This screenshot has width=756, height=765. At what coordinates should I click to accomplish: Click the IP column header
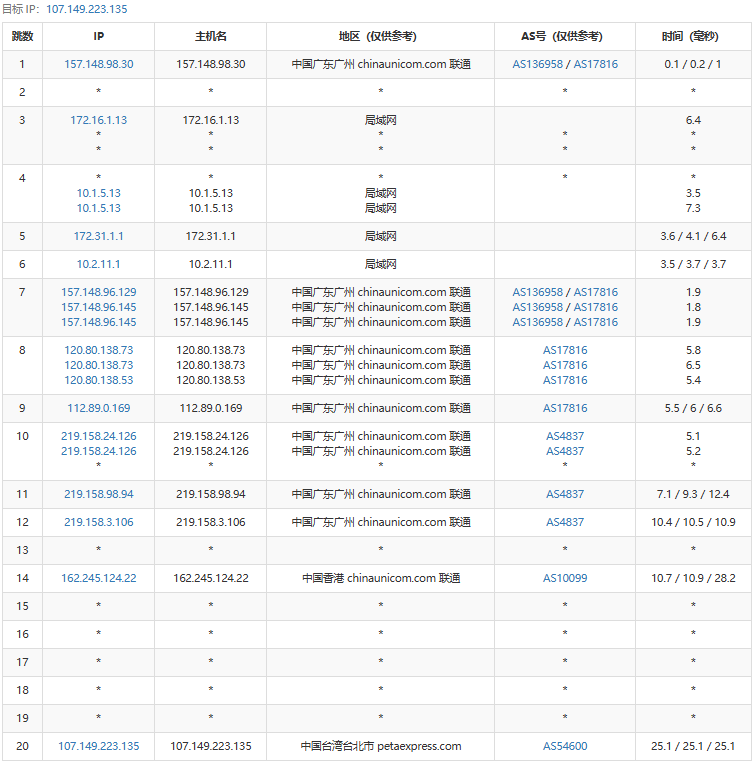(x=99, y=36)
